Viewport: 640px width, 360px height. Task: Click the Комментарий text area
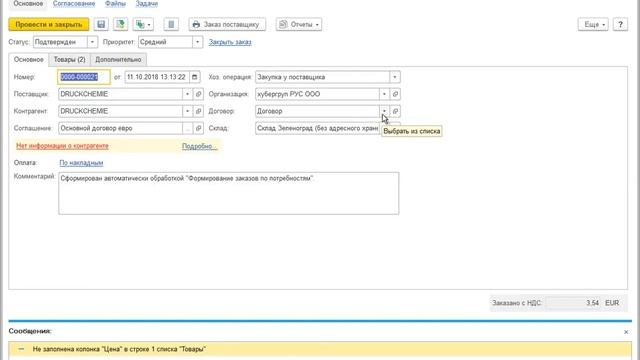click(x=229, y=193)
